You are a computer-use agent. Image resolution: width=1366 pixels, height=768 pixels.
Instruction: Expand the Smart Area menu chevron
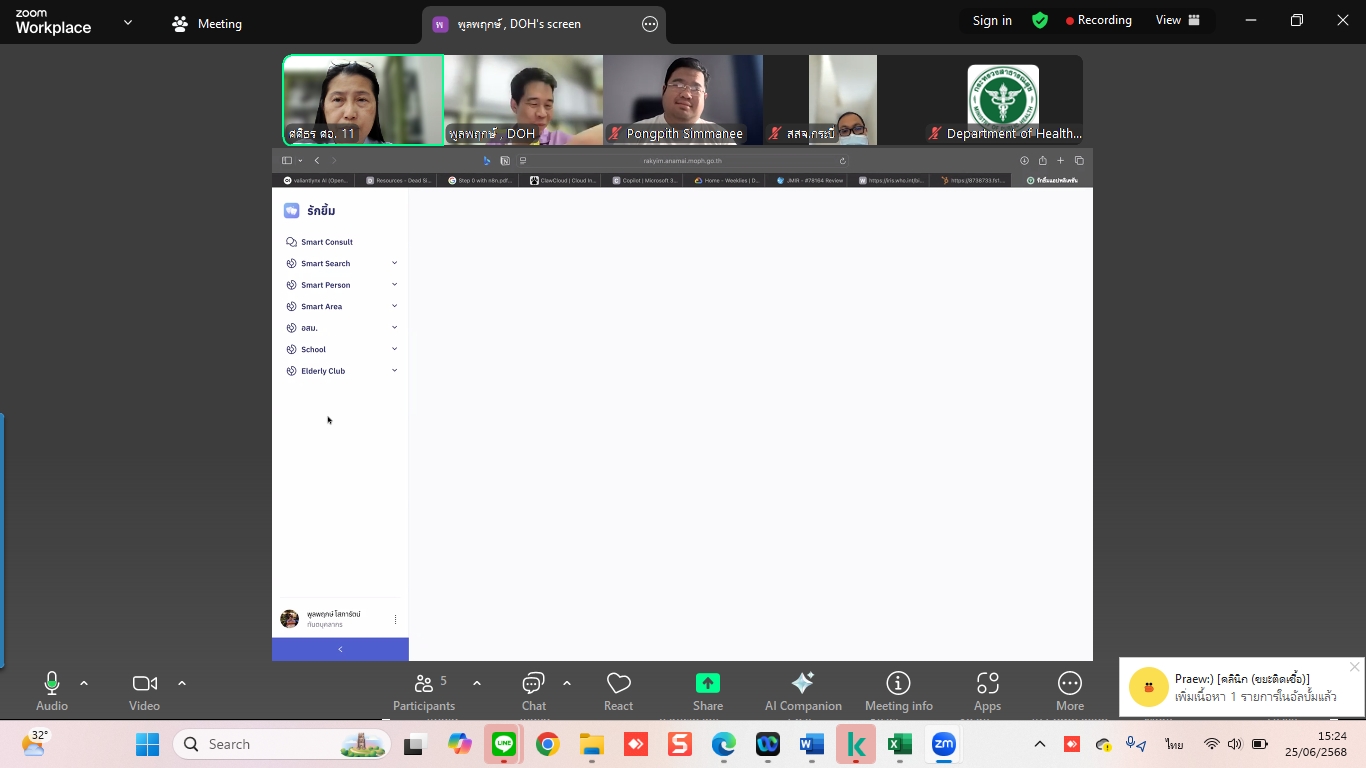pyautogui.click(x=394, y=306)
